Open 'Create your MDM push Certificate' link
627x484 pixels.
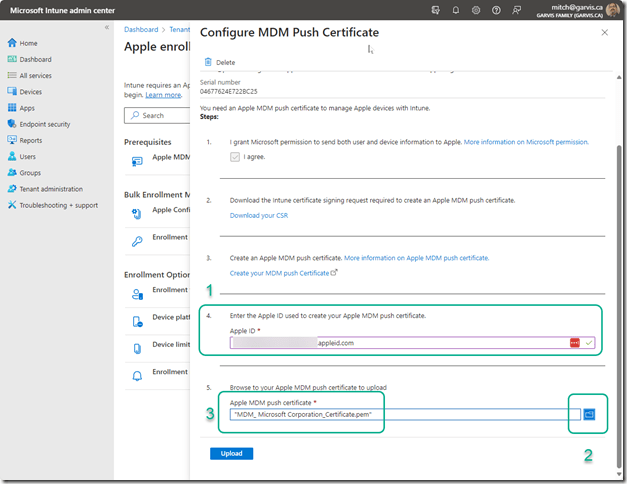(279, 273)
